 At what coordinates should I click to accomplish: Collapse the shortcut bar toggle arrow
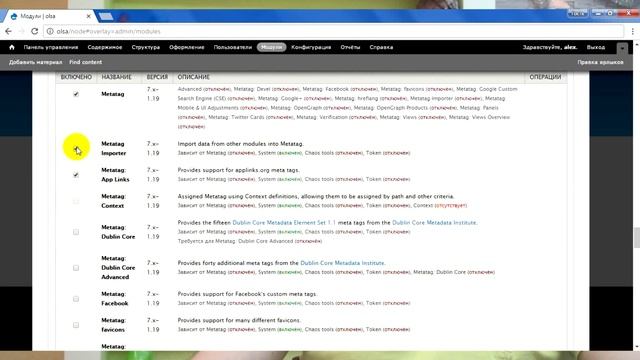622,48
